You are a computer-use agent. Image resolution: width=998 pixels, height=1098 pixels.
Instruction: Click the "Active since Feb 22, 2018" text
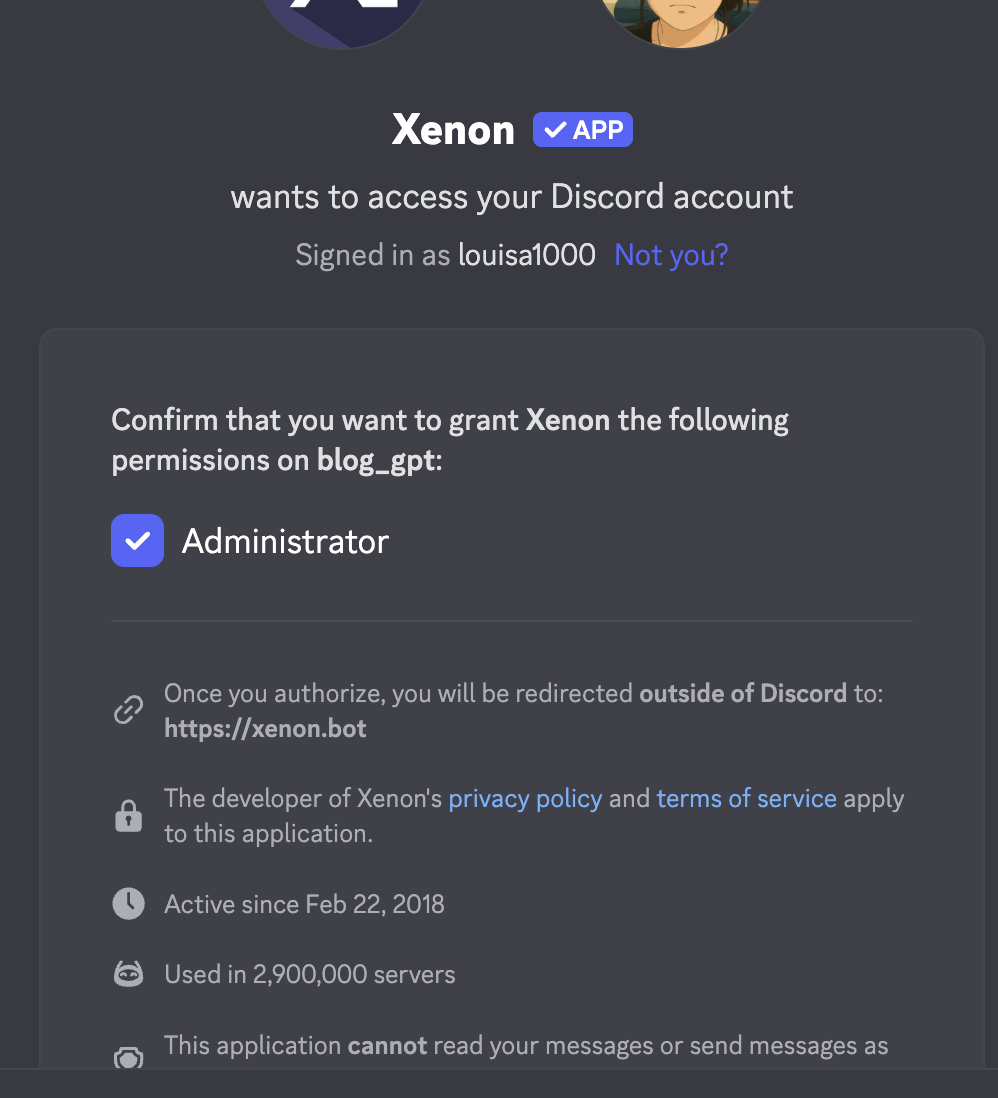pos(304,904)
